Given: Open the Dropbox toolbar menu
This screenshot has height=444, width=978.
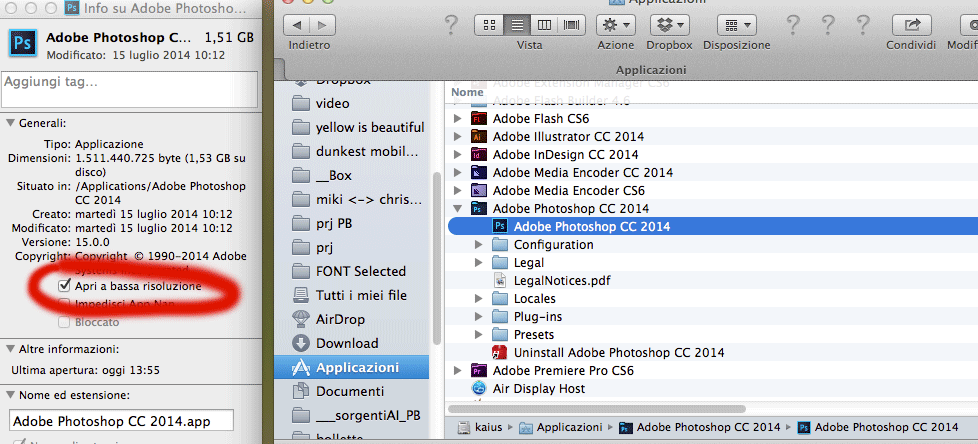Looking at the screenshot, I should point(669,25).
